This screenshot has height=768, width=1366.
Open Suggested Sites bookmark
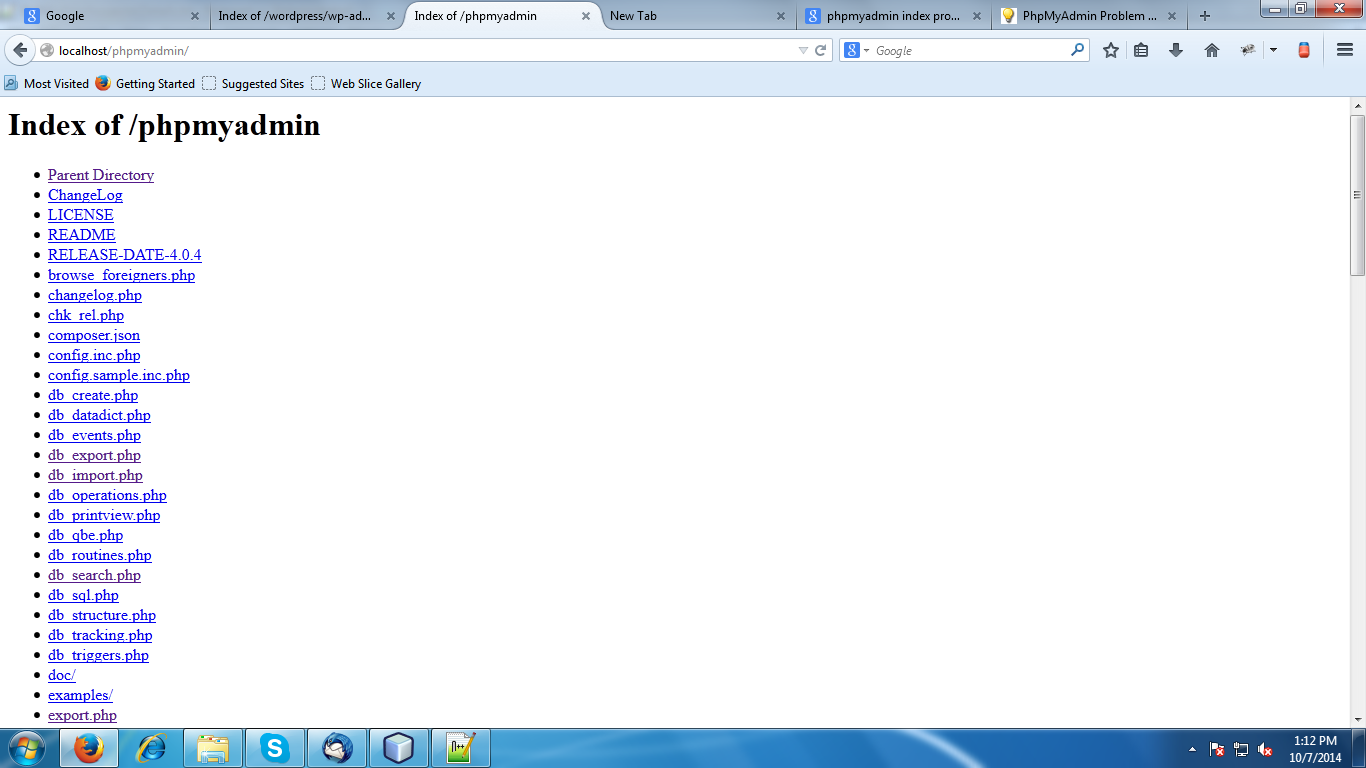point(253,84)
